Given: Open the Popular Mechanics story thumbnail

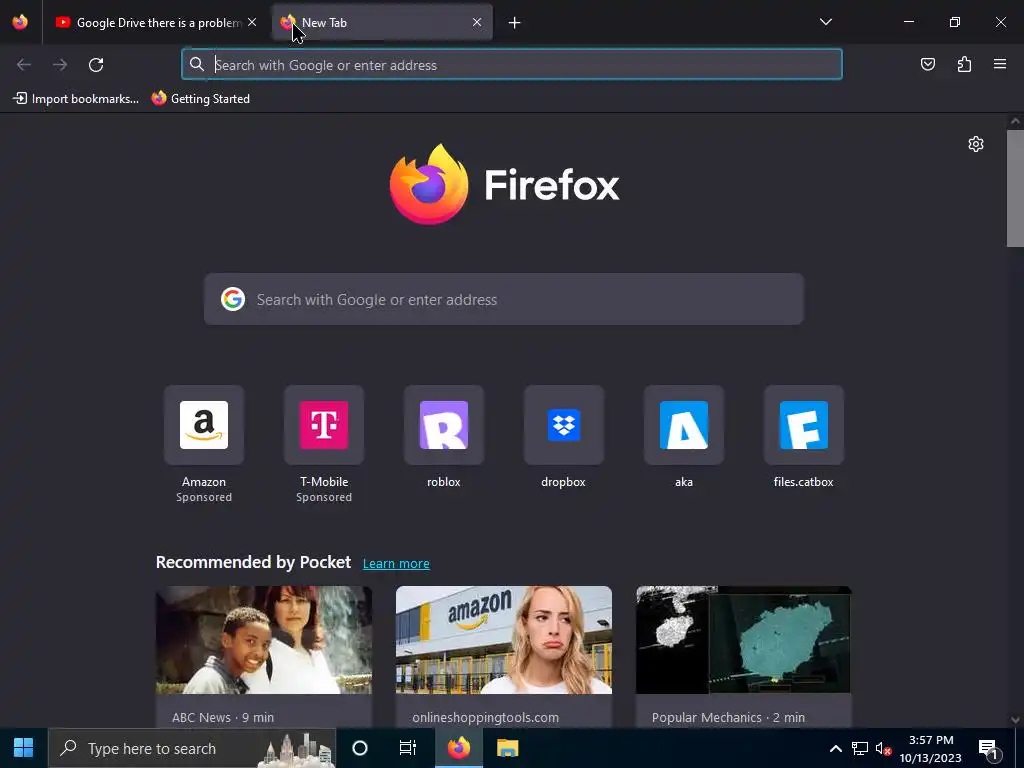Looking at the screenshot, I should (744, 640).
